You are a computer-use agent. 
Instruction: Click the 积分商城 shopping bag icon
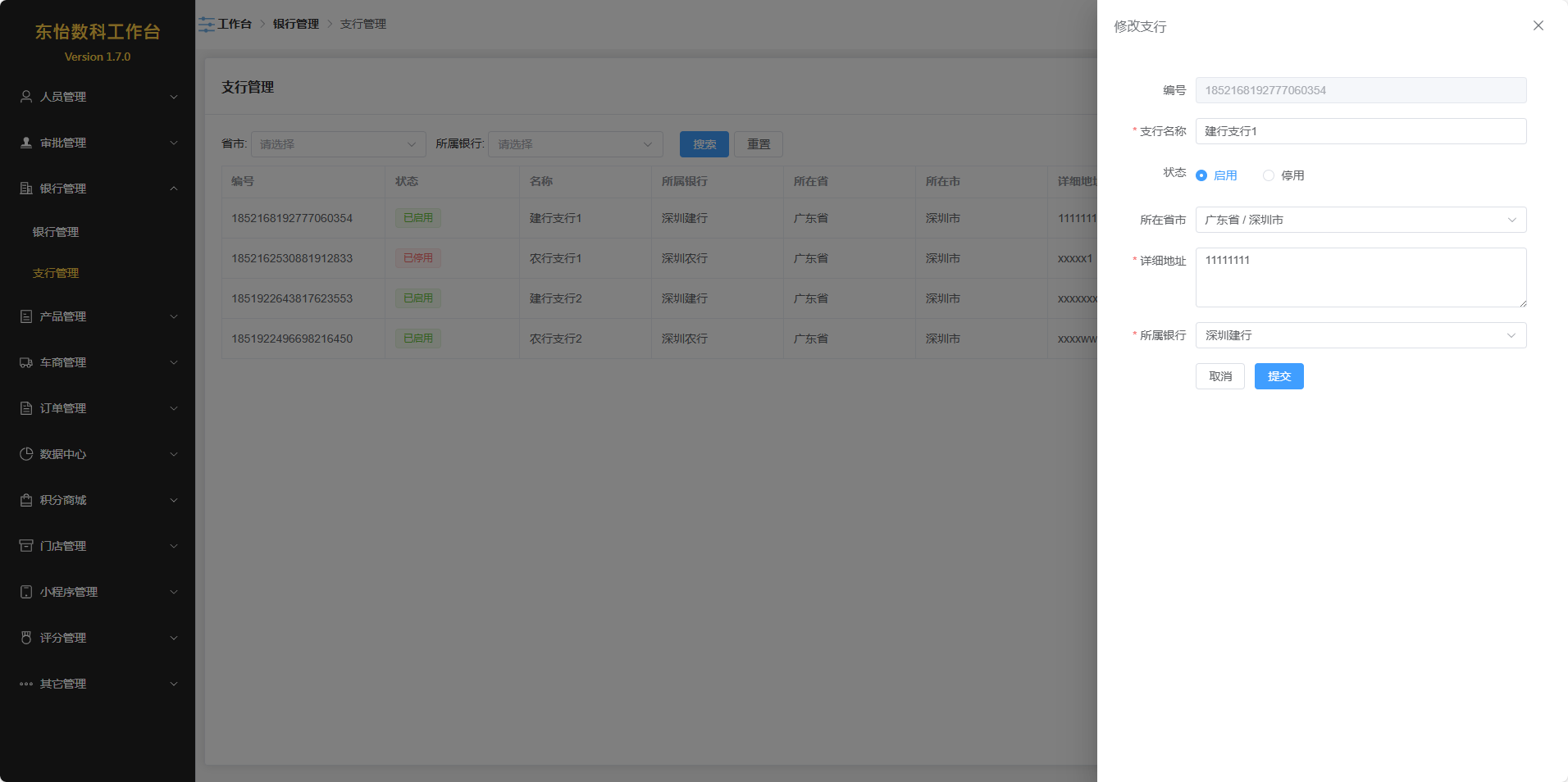point(26,500)
